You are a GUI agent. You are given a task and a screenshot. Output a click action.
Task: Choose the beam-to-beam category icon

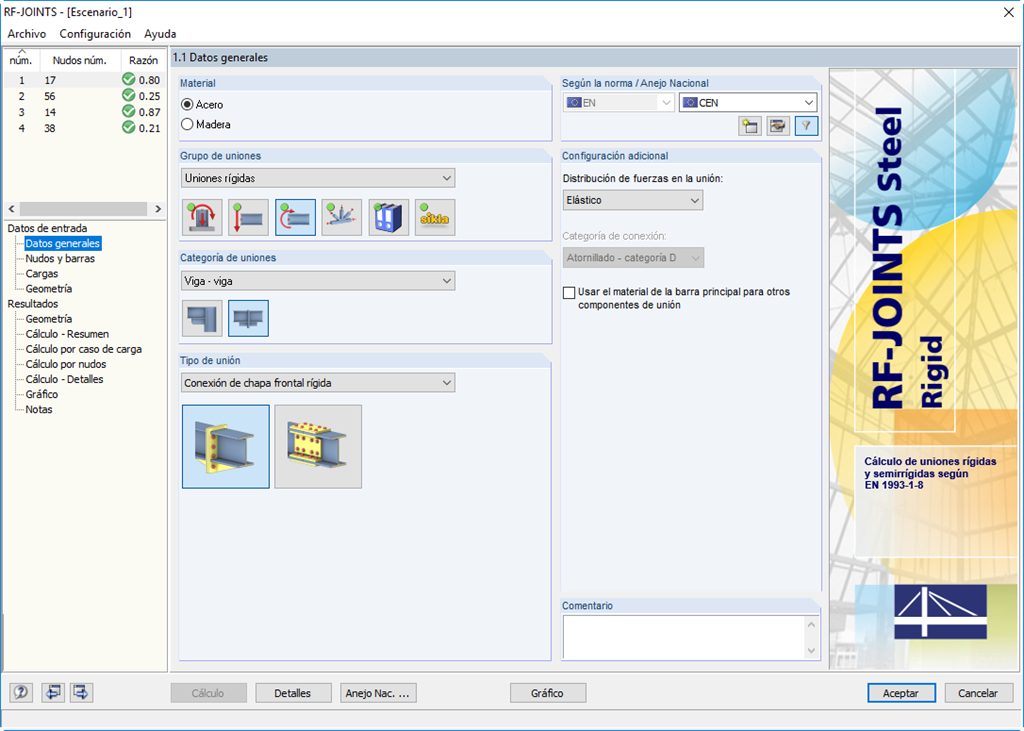click(x=248, y=318)
